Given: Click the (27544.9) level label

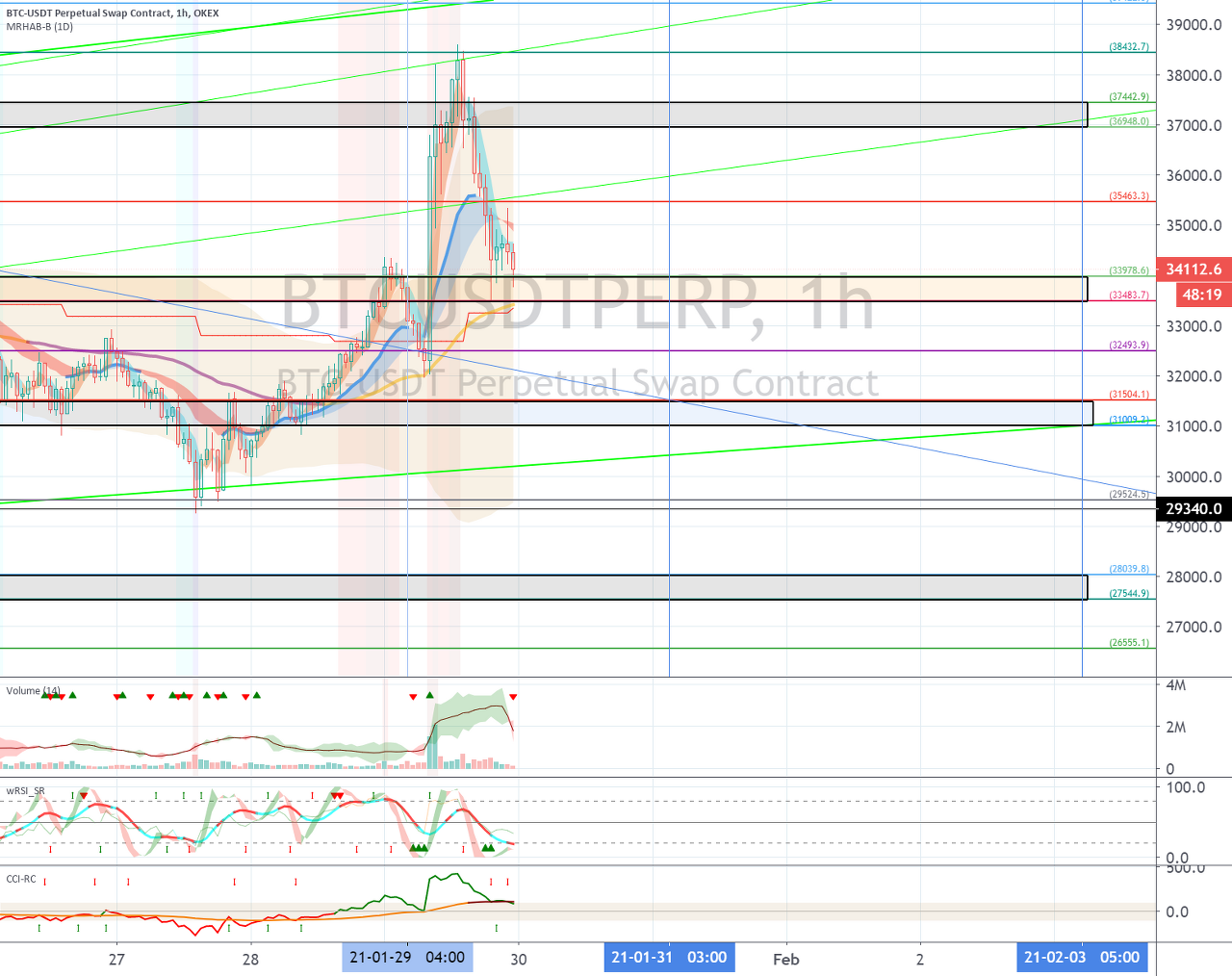Looking at the screenshot, I should click(1129, 593).
